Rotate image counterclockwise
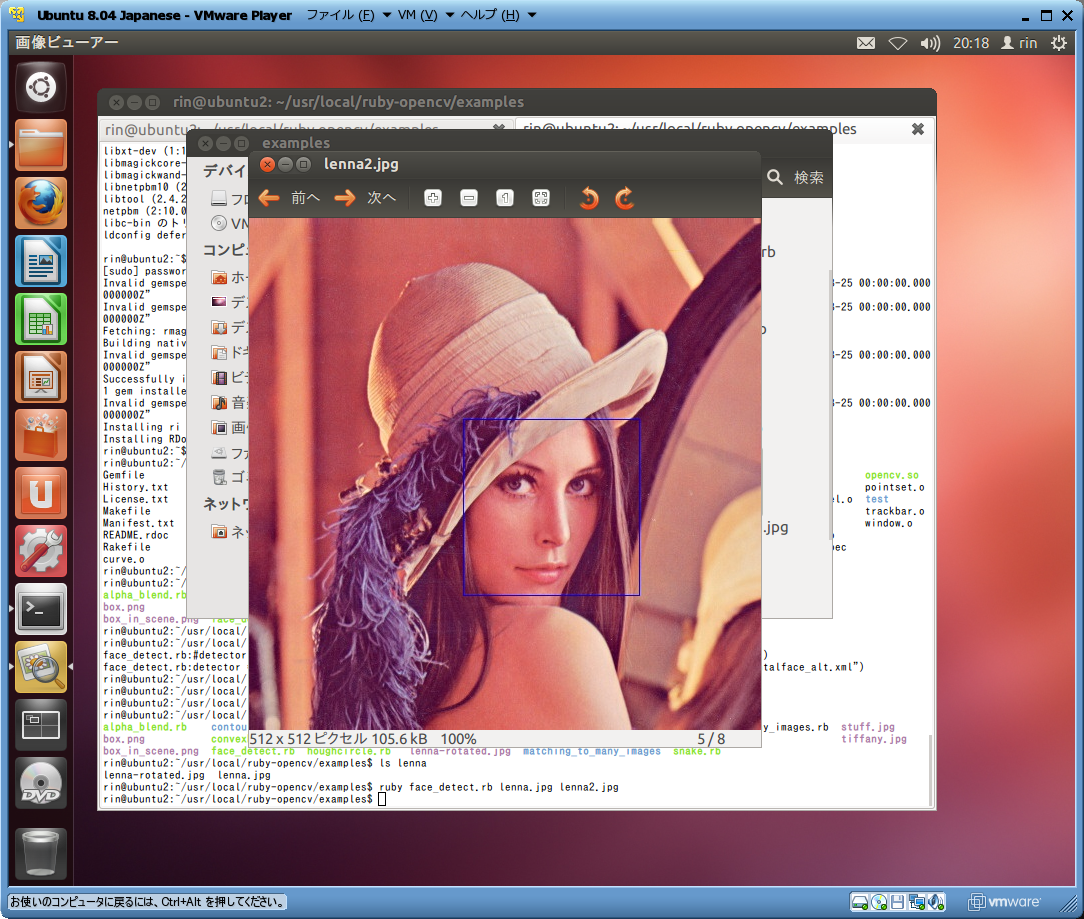The height and width of the screenshot is (919, 1084). coord(589,198)
